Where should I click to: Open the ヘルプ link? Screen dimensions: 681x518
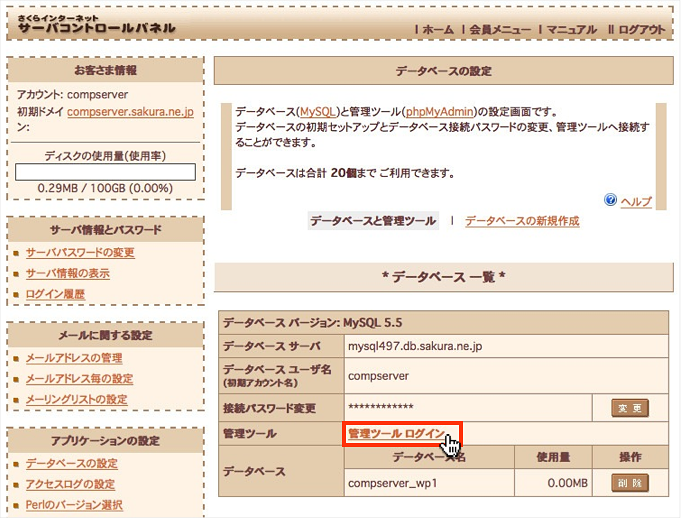tap(636, 201)
